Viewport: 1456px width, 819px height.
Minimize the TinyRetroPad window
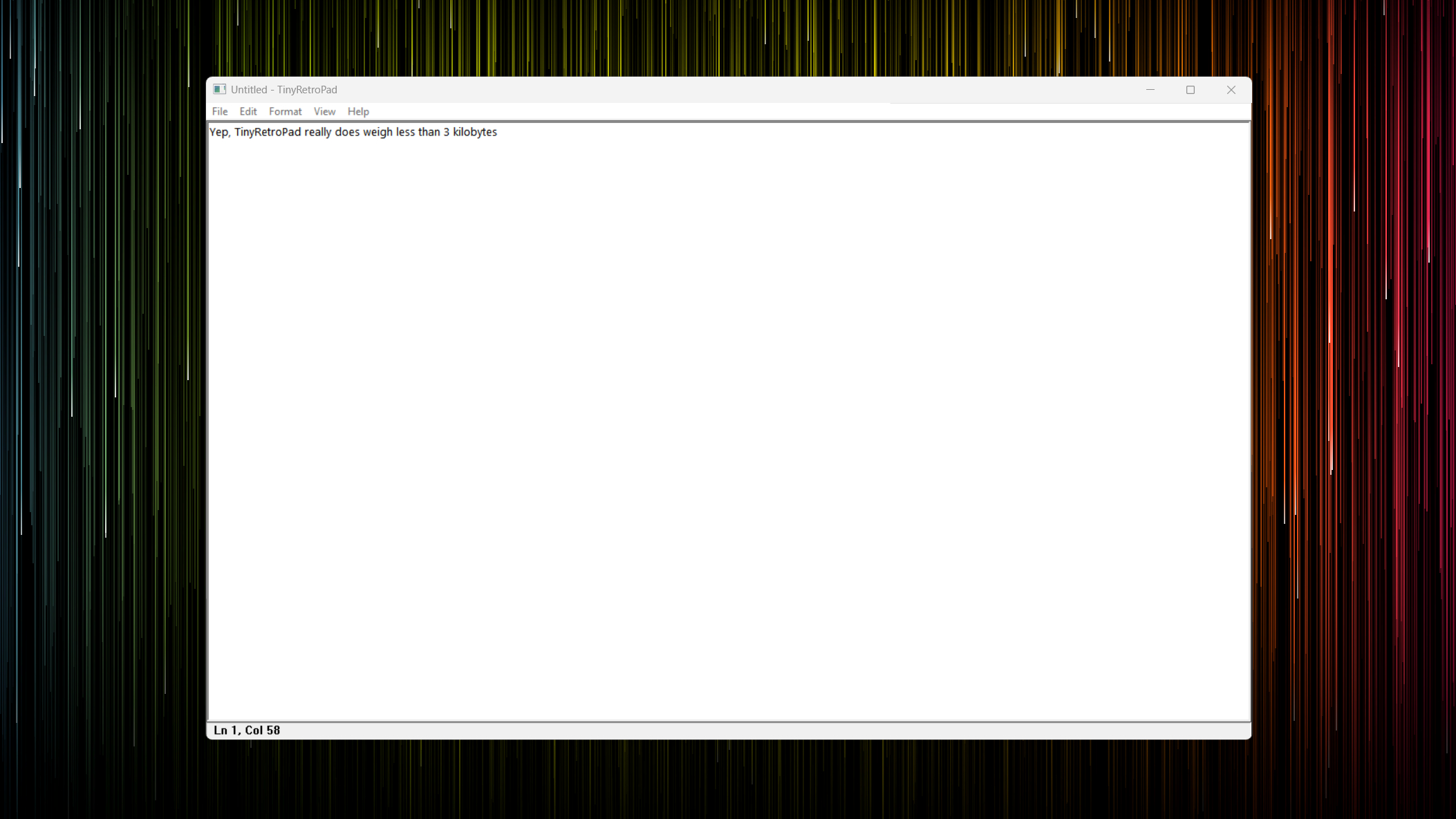pos(1150,90)
